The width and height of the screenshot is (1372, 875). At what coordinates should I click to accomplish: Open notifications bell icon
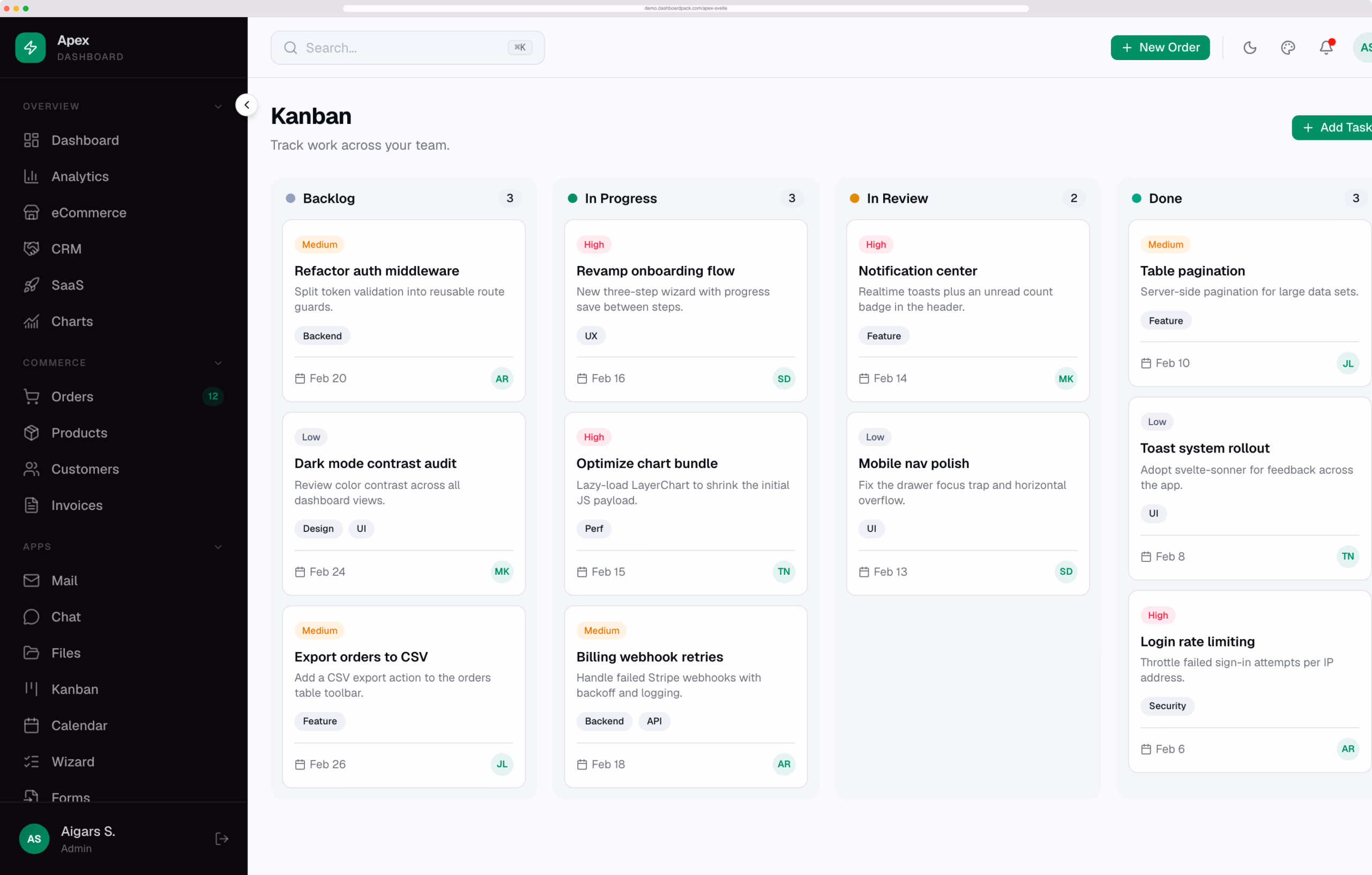click(1326, 47)
